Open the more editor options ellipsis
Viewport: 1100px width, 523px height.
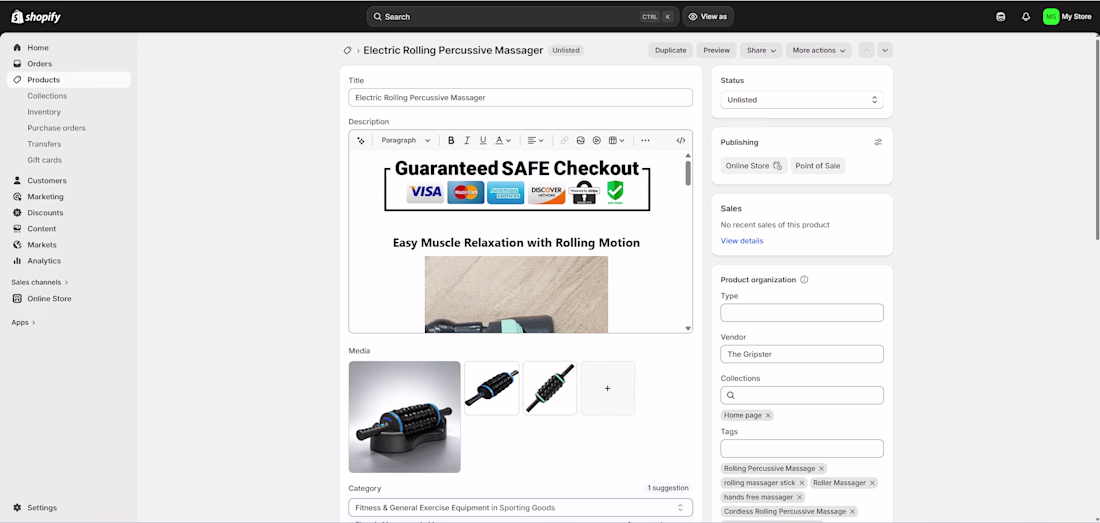645,140
